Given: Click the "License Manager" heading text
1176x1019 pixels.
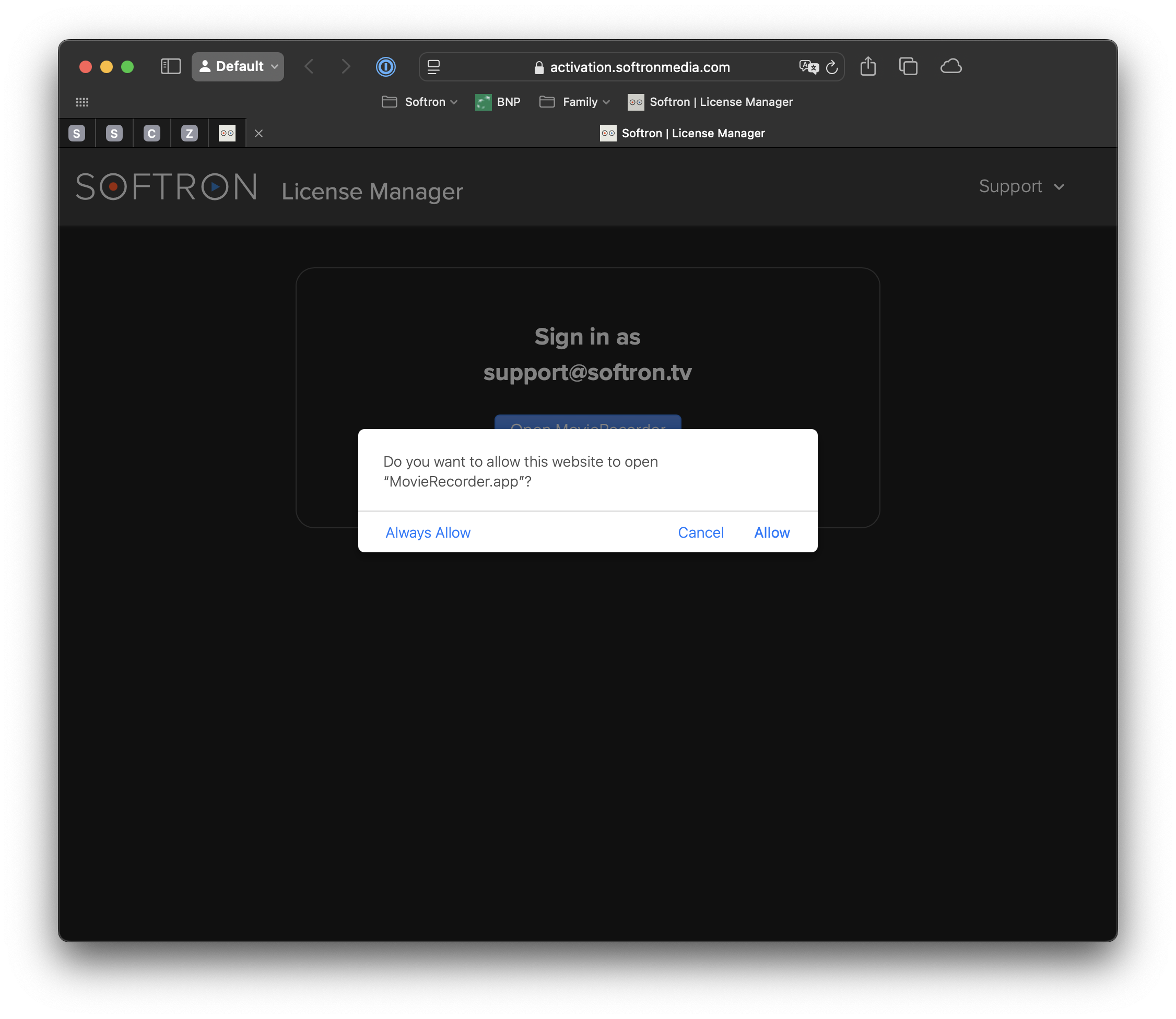Looking at the screenshot, I should pyautogui.click(x=372, y=191).
